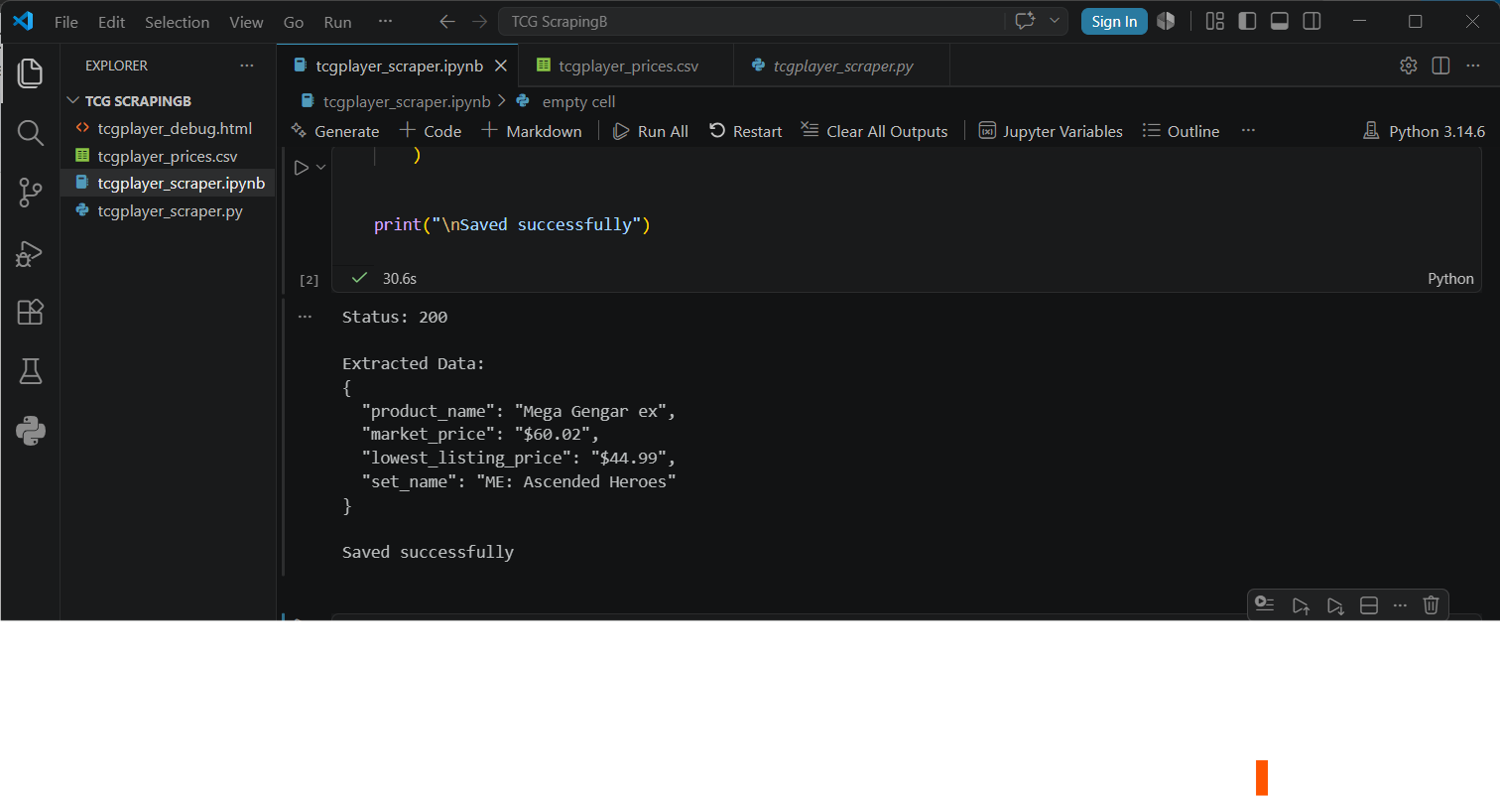Viewport: 1500px width, 797px height.
Task: Add a Code cell
Action: point(430,131)
